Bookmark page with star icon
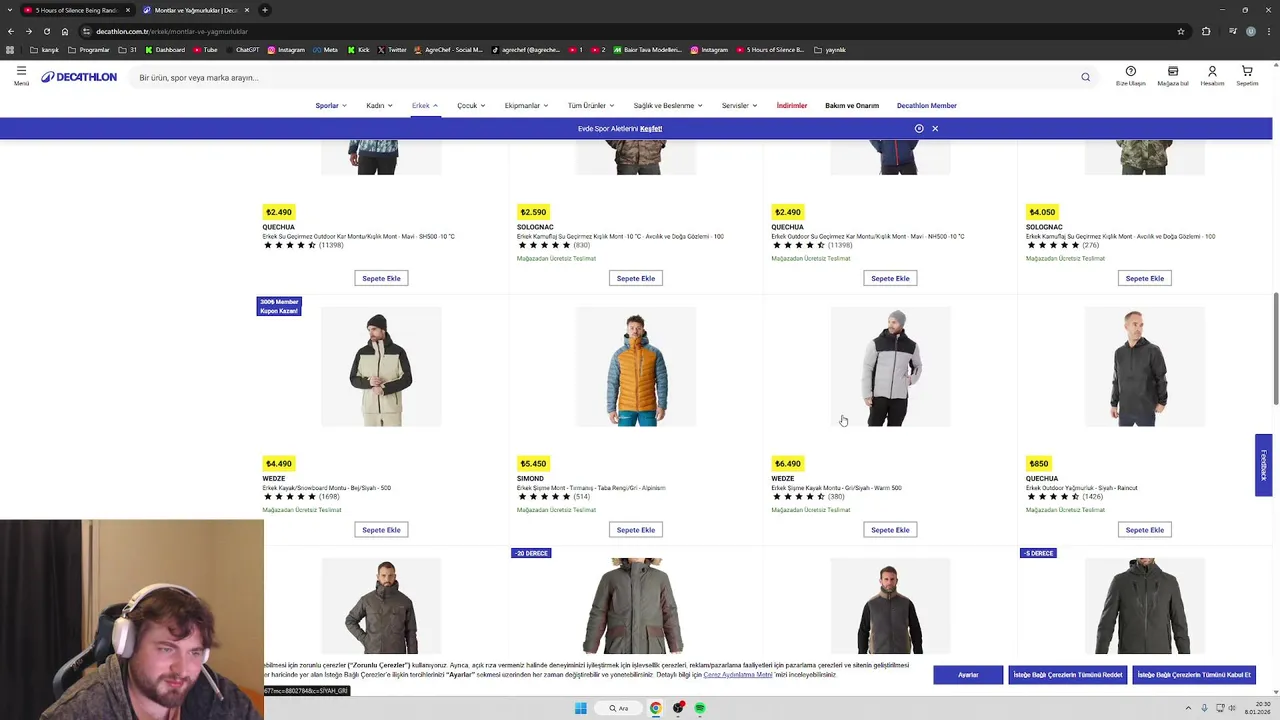1280x720 pixels. click(1181, 31)
